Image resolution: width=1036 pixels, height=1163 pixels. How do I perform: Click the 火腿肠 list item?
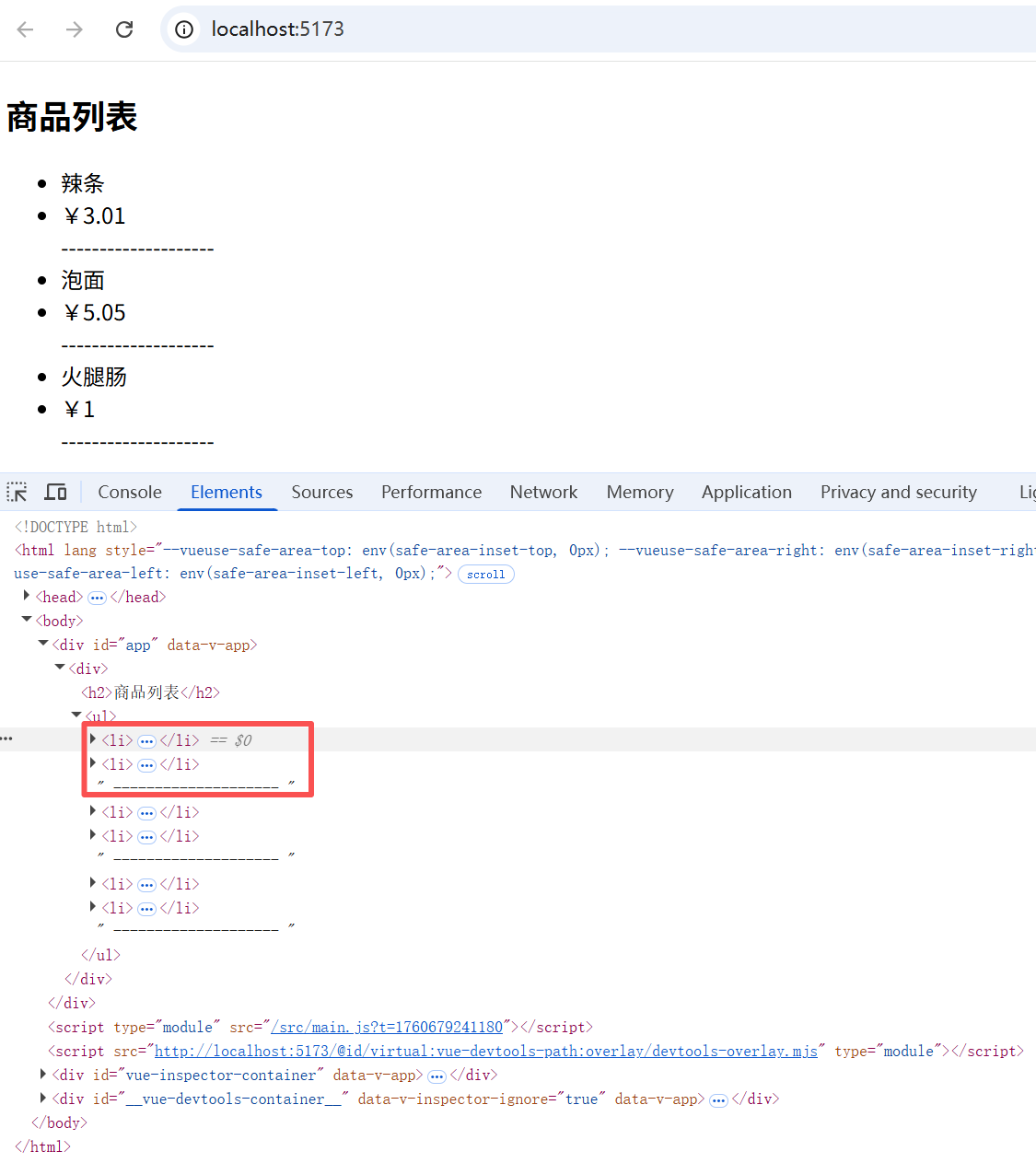click(x=94, y=377)
